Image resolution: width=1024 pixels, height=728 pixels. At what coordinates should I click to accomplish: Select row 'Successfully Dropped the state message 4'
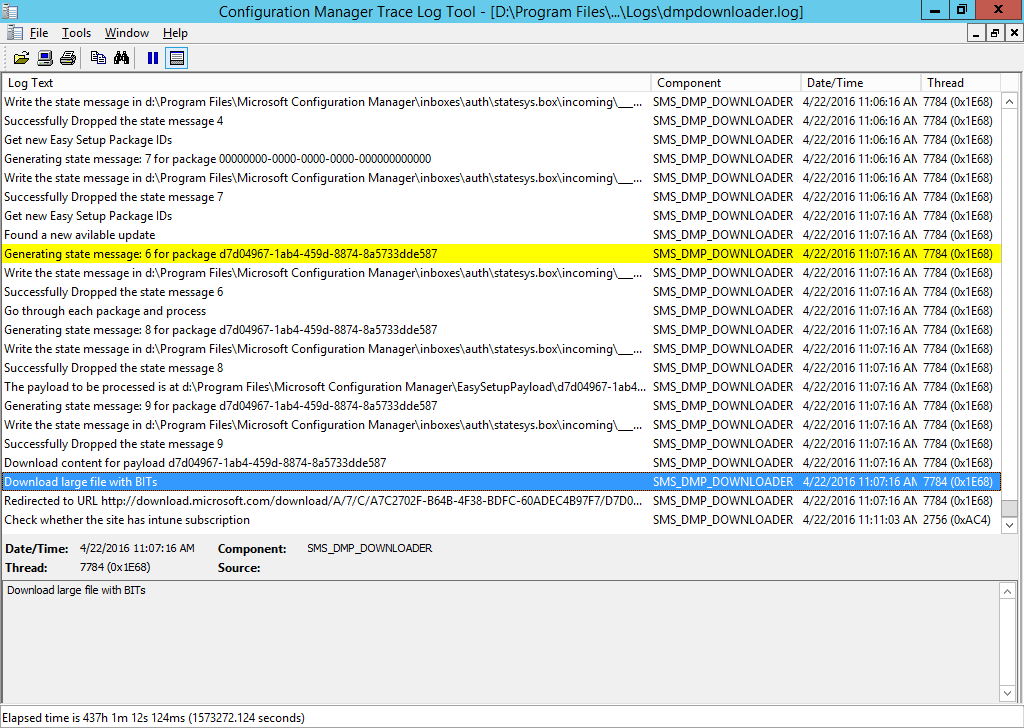[501, 121]
